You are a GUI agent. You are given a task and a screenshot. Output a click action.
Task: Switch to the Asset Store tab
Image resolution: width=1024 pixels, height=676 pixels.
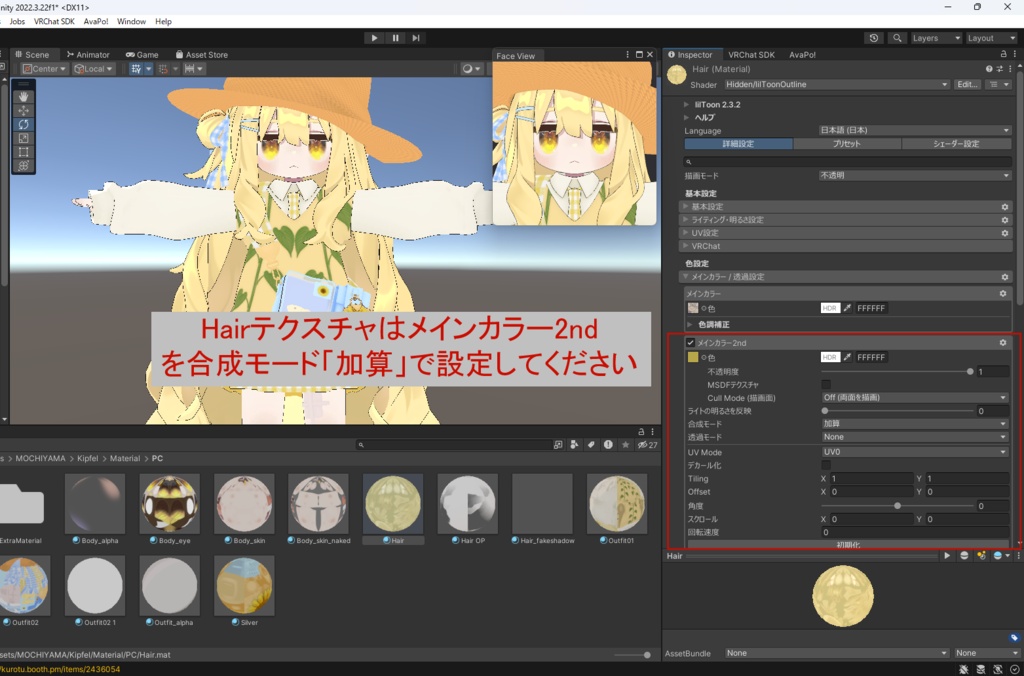pos(201,55)
